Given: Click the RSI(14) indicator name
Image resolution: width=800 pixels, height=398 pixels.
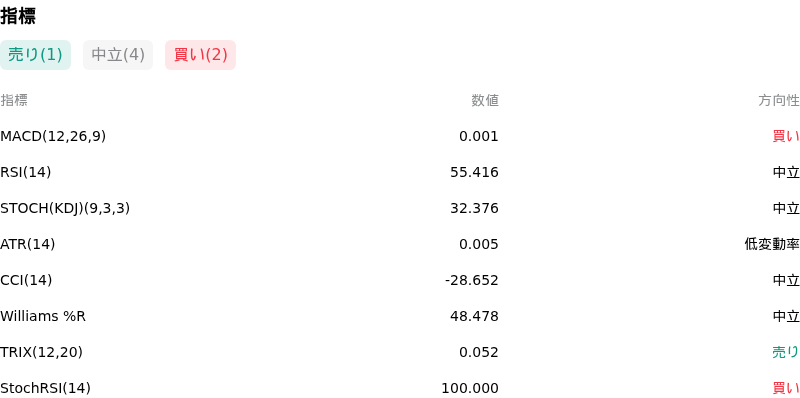Looking at the screenshot, I should tap(26, 172).
